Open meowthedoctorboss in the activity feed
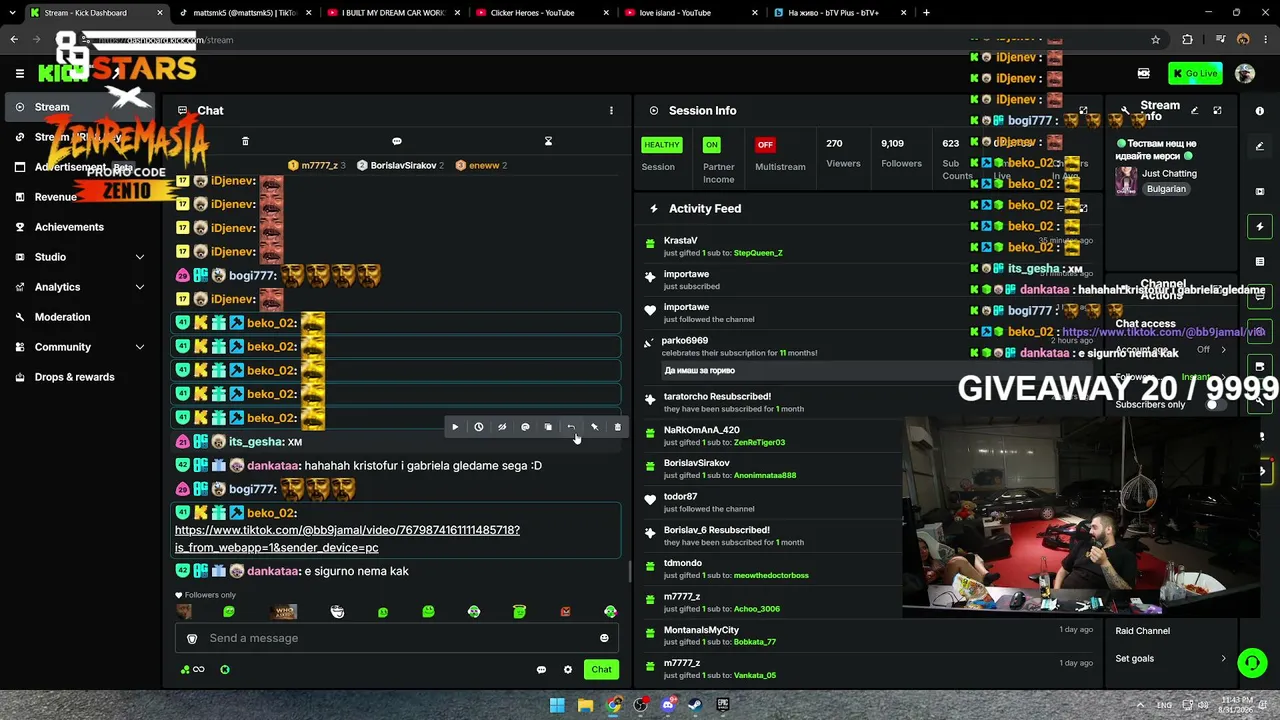Viewport: 1280px width, 720px height. point(771,576)
